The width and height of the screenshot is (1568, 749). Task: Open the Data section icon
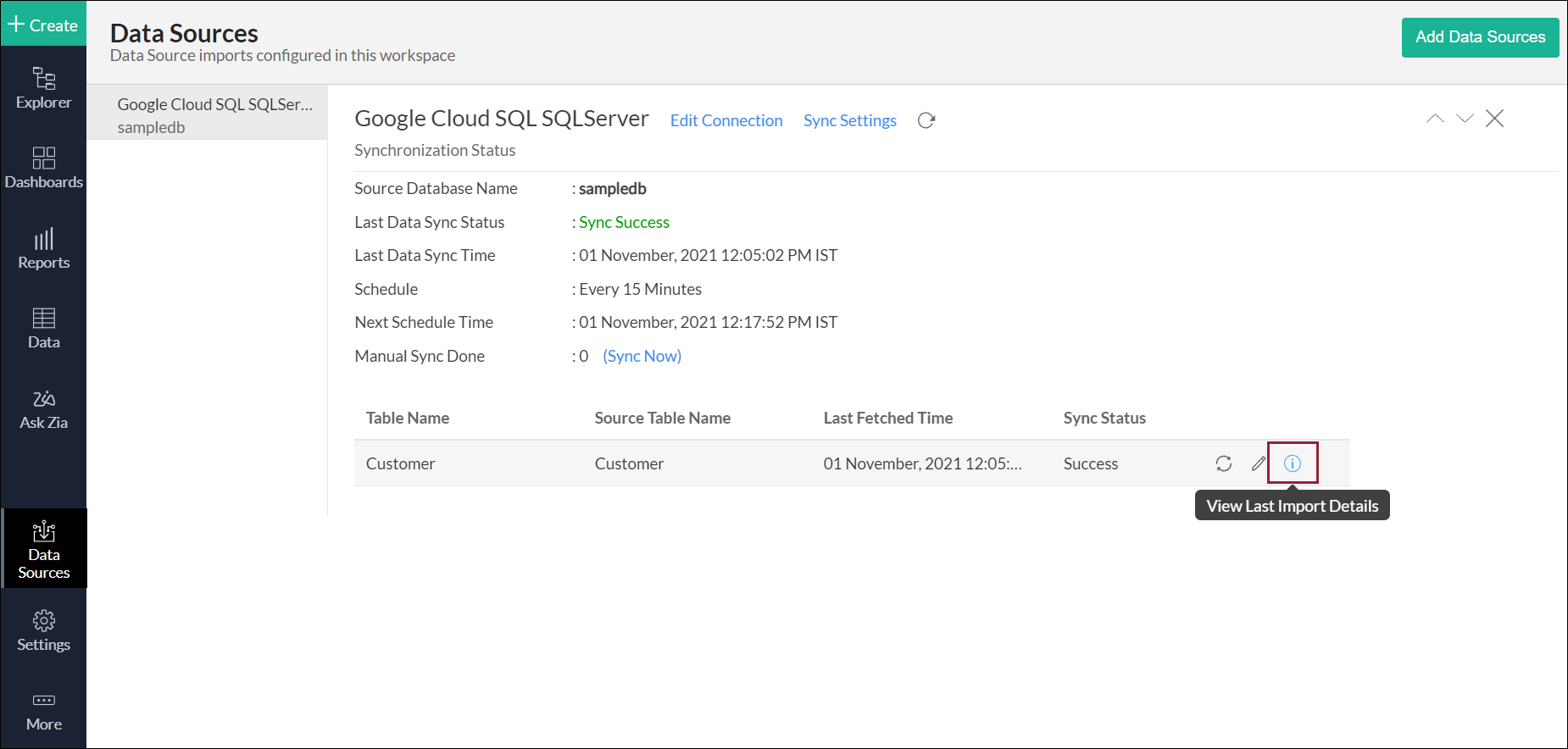coord(43,329)
